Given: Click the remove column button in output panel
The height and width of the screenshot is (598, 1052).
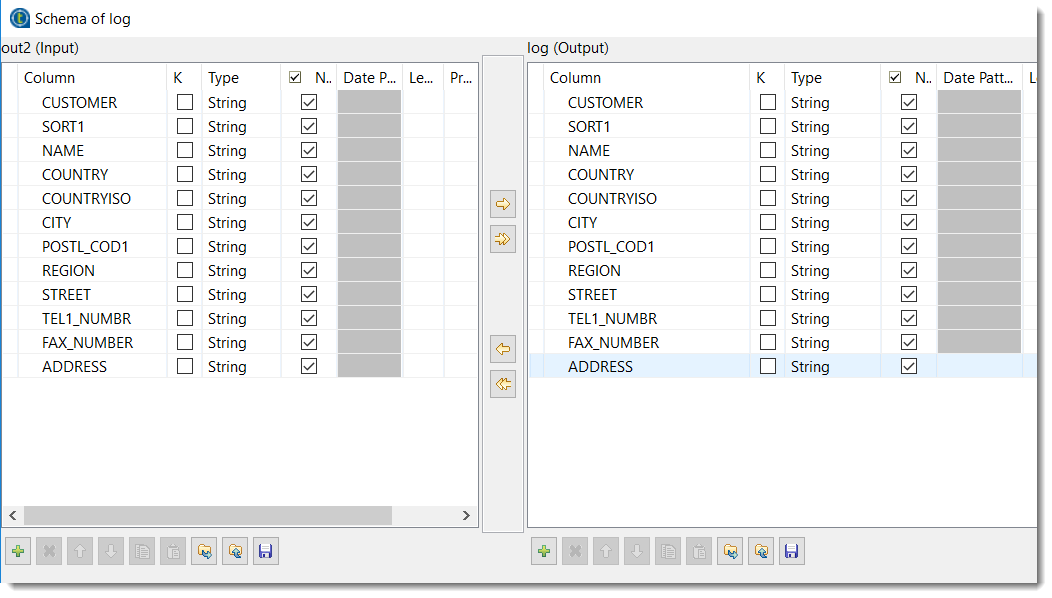Looking at the screenshot, I should pos(575,552).
